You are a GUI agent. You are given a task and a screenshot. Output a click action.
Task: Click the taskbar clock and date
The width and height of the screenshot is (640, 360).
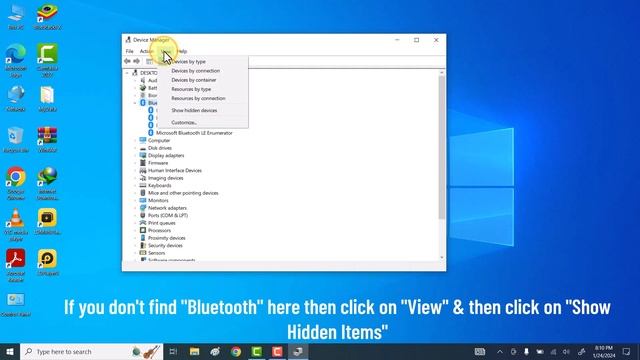(x=604, y=351)
